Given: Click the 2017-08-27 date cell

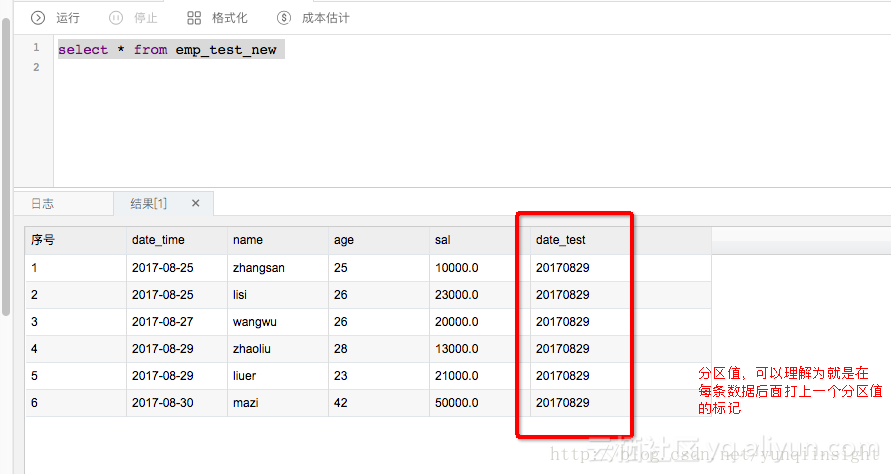Looking at the screenshot, I should click(x=177, y=322).
